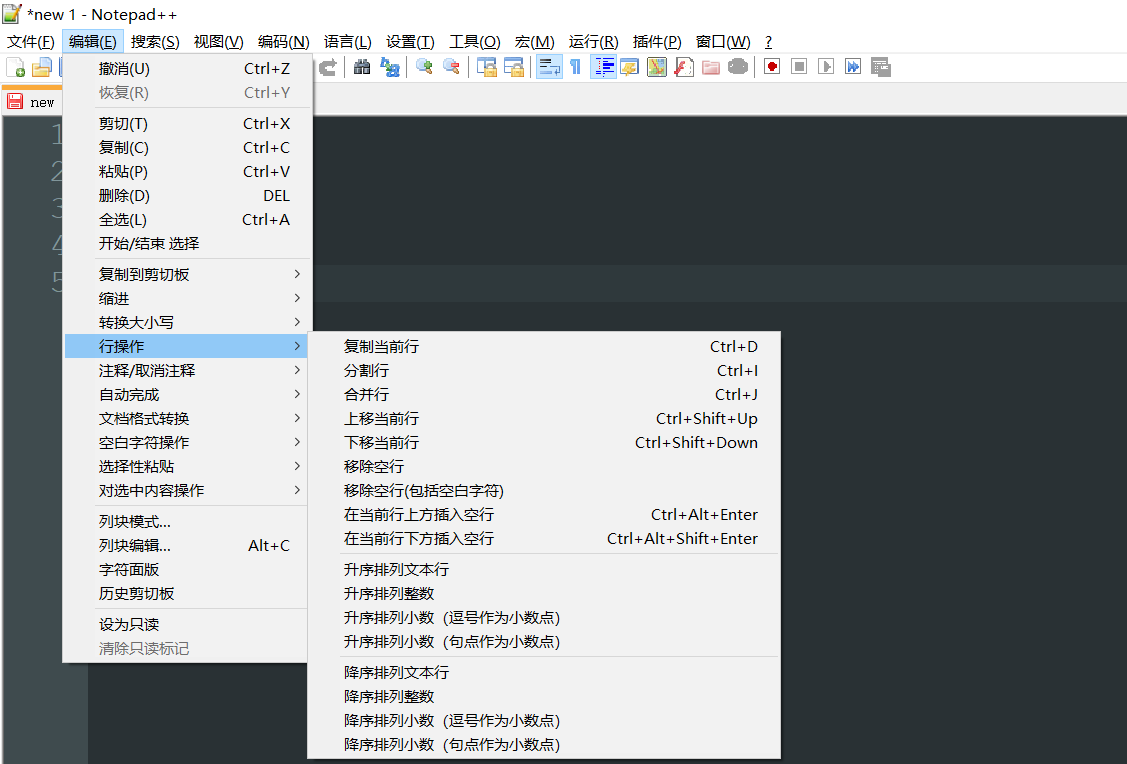Click the Zoom in magnifier icon

click(424, 68)
